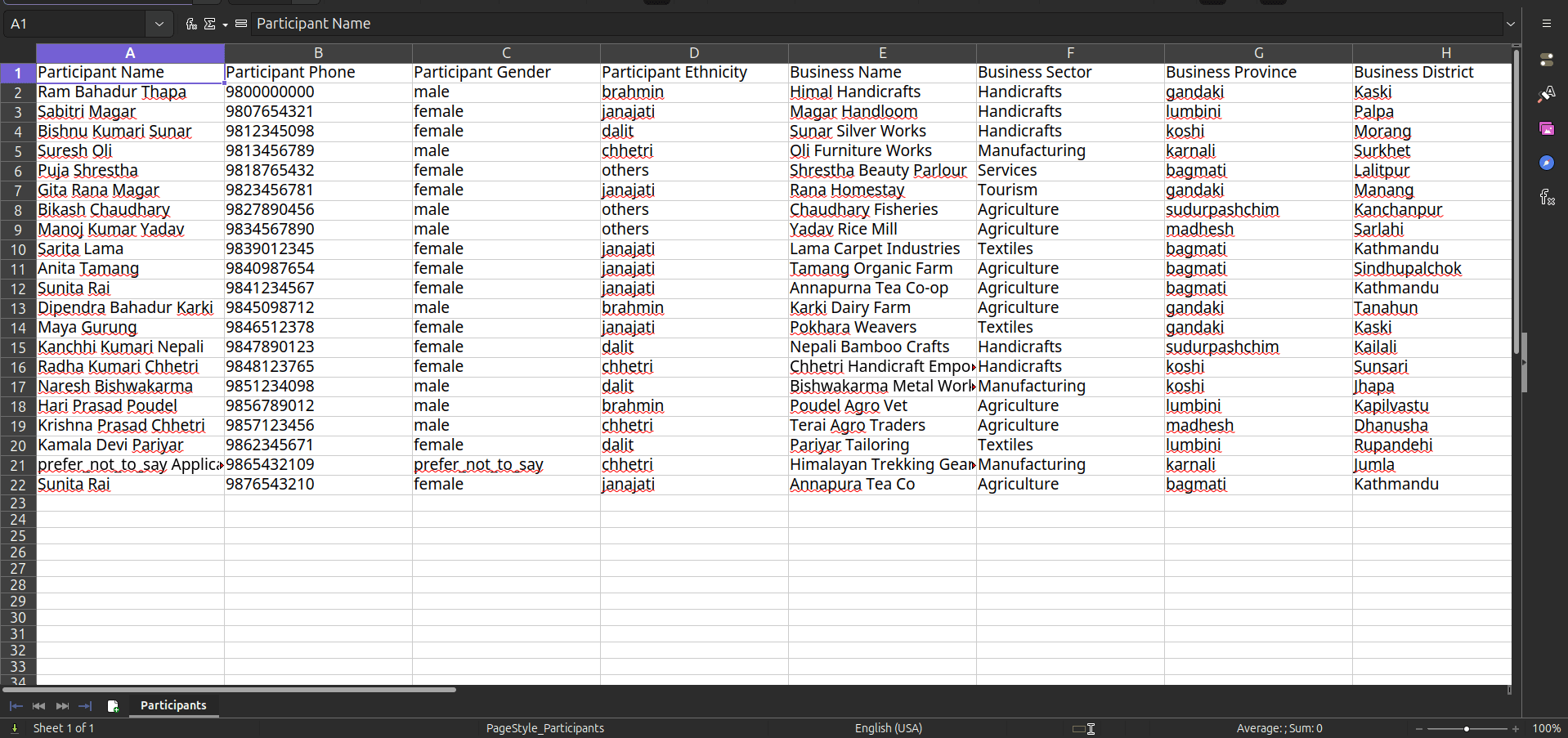Viewport: 1568px width, 738px height.
Task: Select the Participant Ethnicity header cell
Action: tap(694, 73)
